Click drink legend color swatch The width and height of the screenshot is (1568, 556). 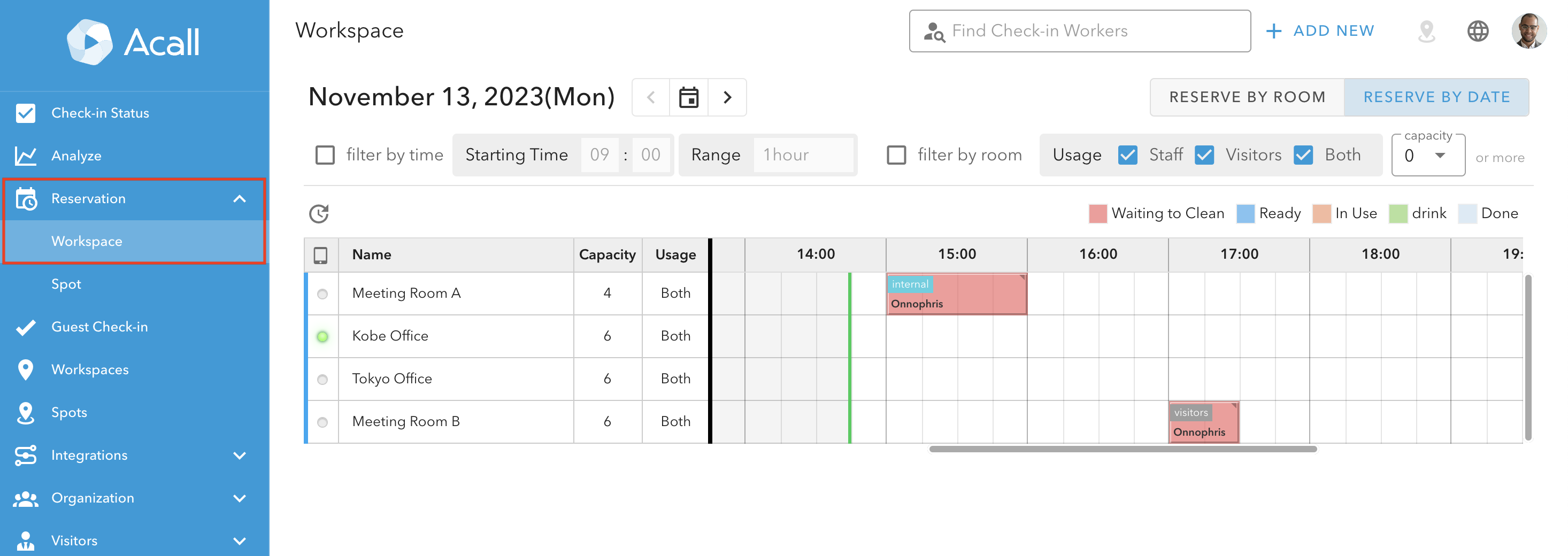coord(1398,214)
